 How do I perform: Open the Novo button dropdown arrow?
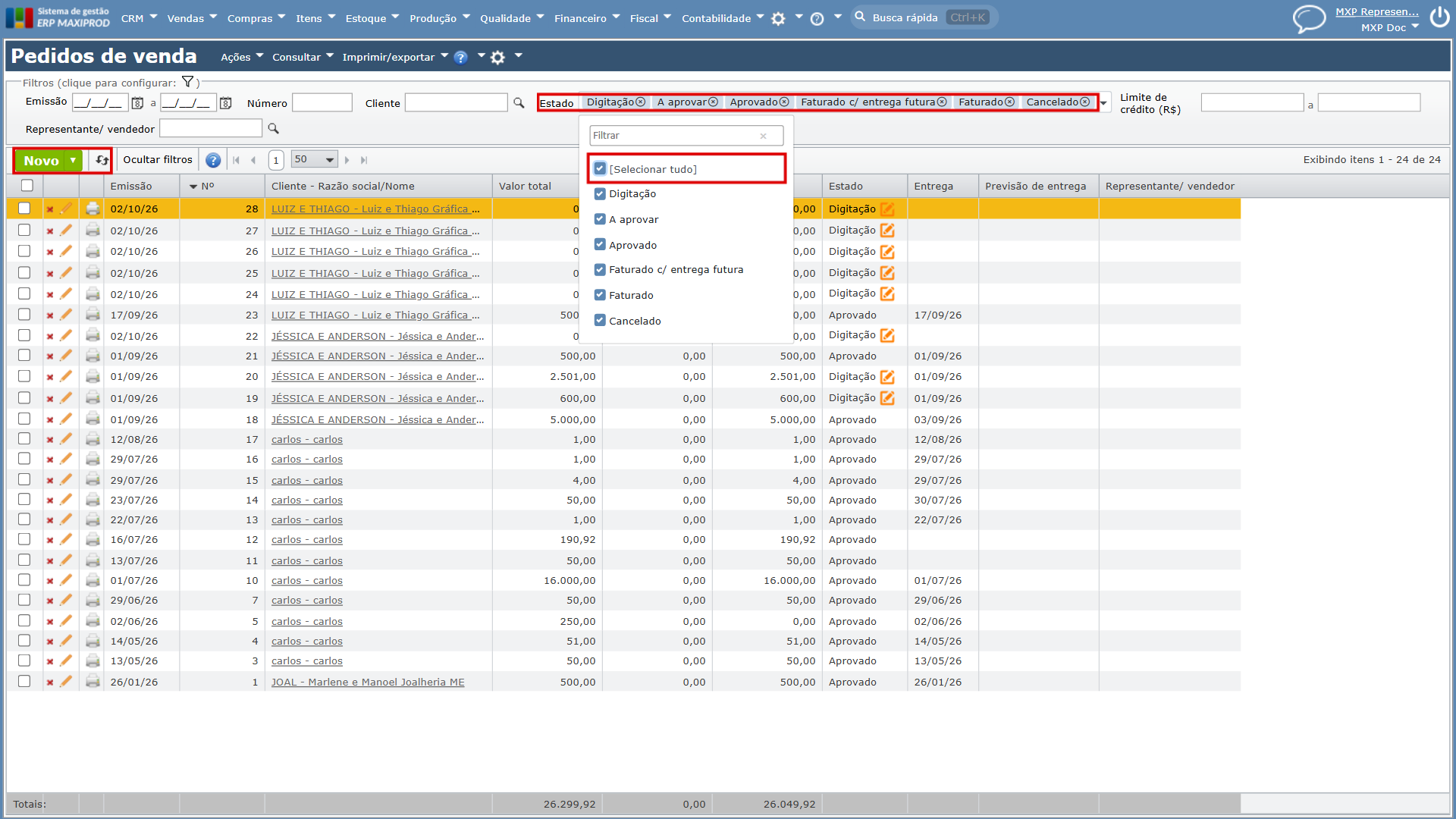coord(73,160)
